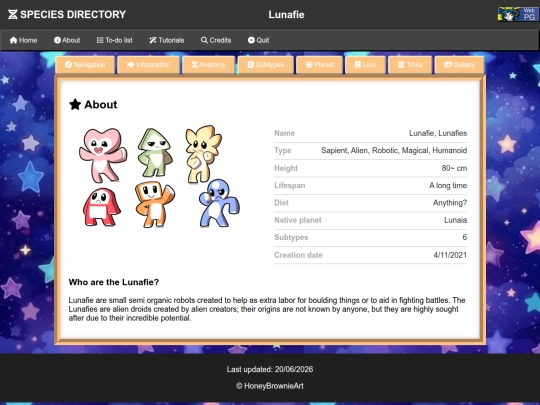Screen dimensions: 540x405
Task: Click the About info circle icon
Action: click(x=57, y=40)
